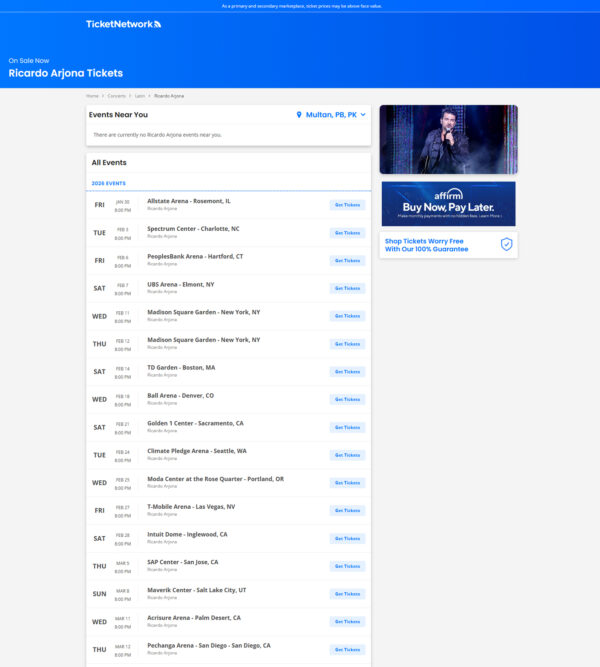Click the top ticket prices disclaimer notice

click(x=301, y=6)
